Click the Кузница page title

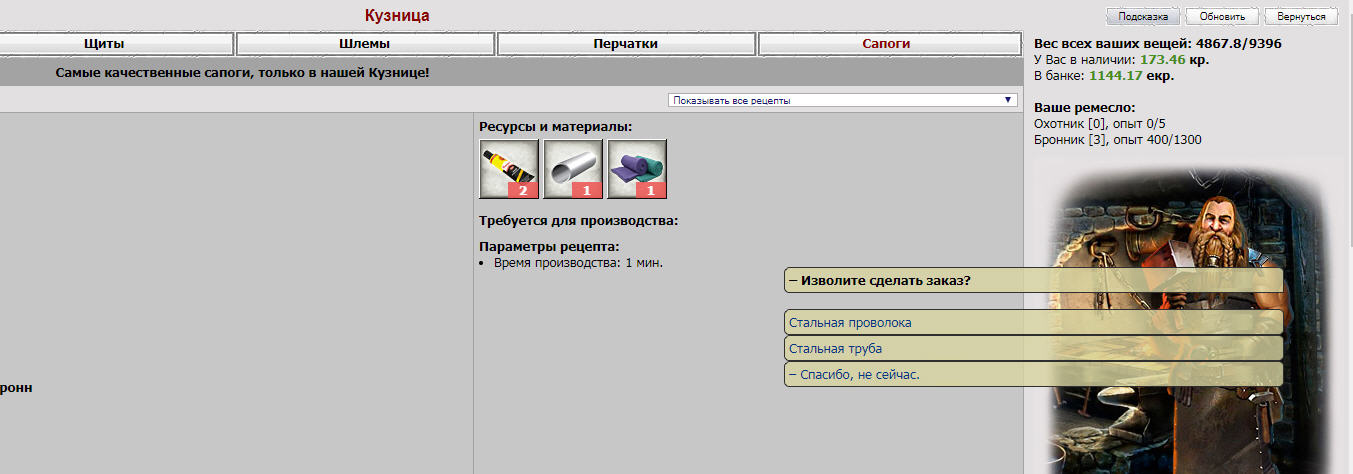[397, 15]
